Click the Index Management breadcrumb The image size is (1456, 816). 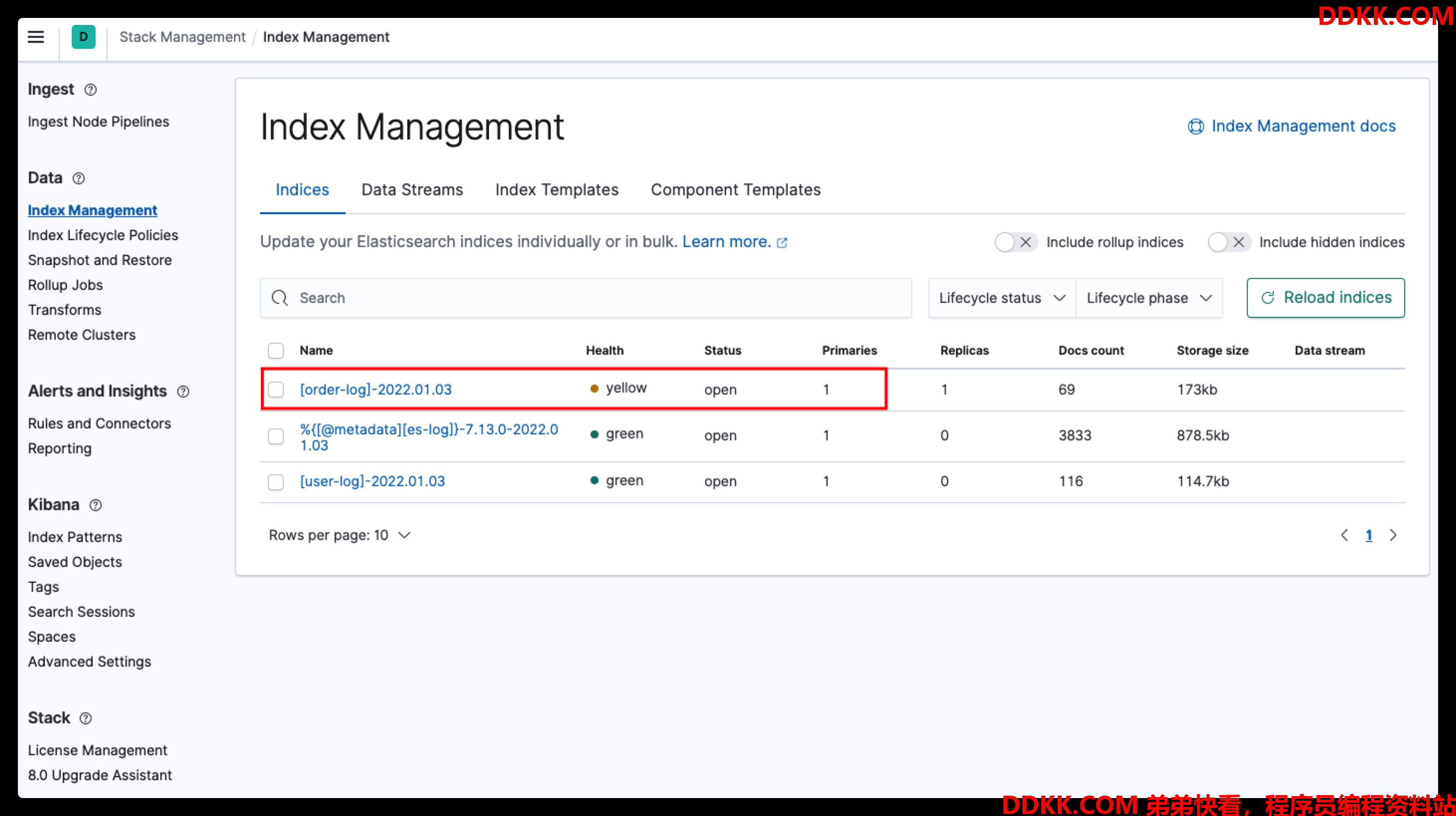(326, 37)
